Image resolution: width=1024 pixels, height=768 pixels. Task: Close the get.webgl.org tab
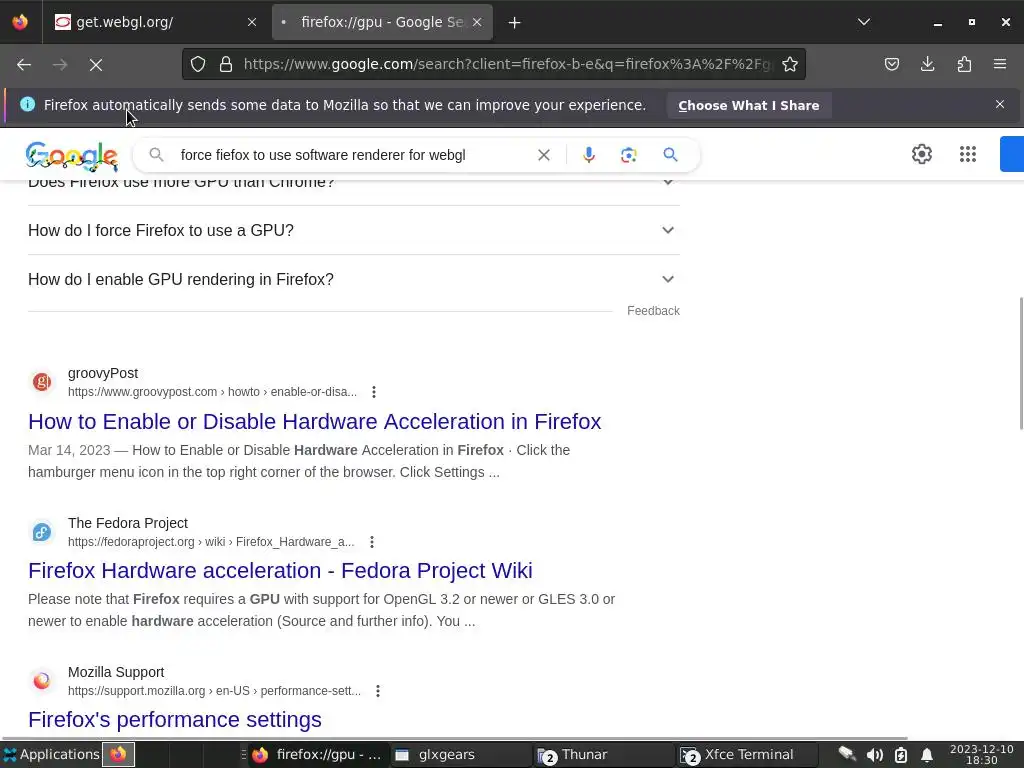(x=251, y=22)
